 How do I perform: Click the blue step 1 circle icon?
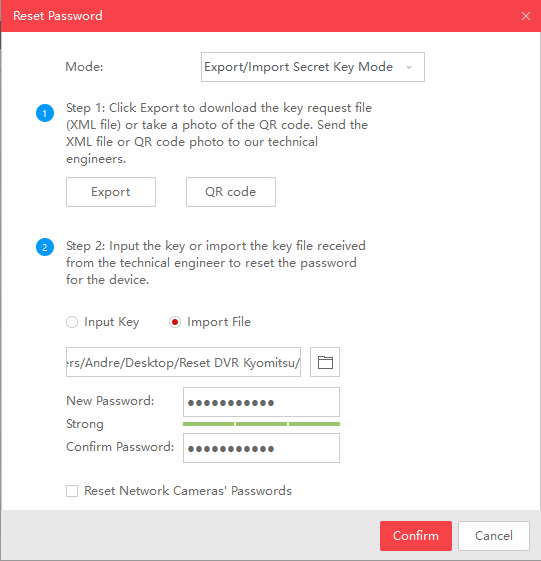(45, 113)
